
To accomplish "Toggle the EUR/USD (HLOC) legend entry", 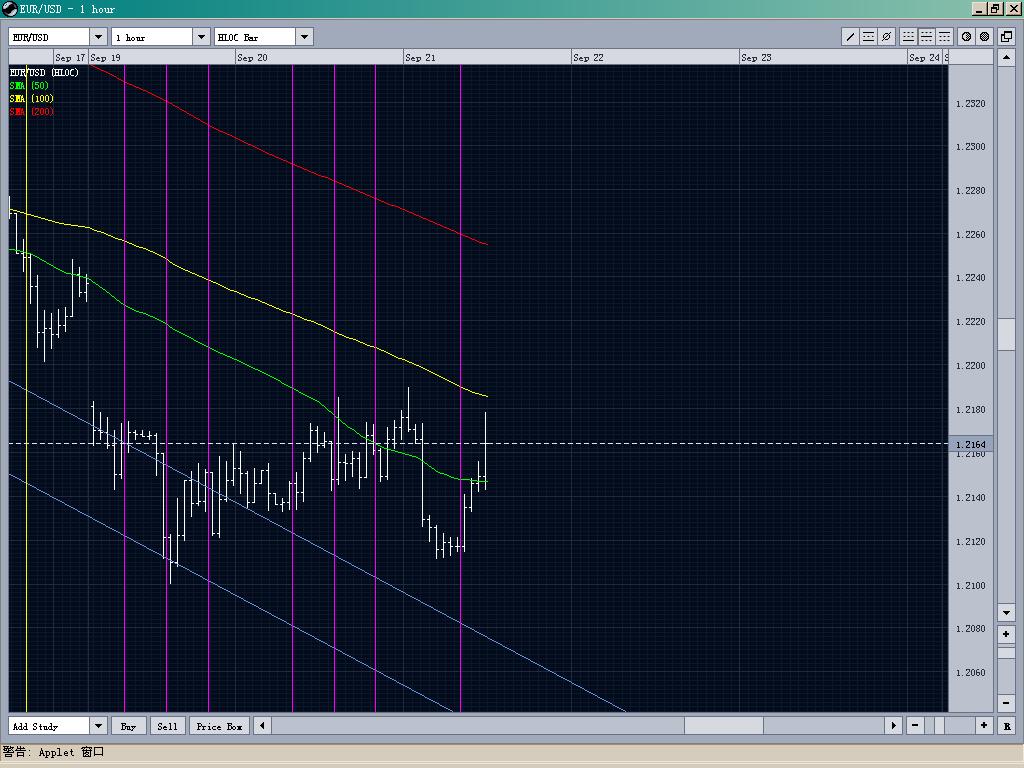I will pos(45,72).
